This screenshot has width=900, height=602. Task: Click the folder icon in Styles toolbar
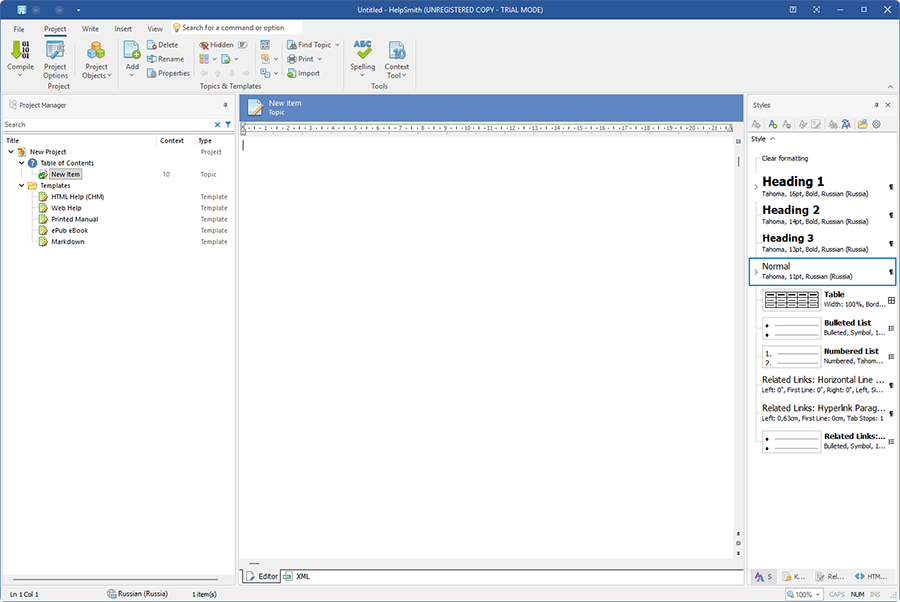pos(862,124)
